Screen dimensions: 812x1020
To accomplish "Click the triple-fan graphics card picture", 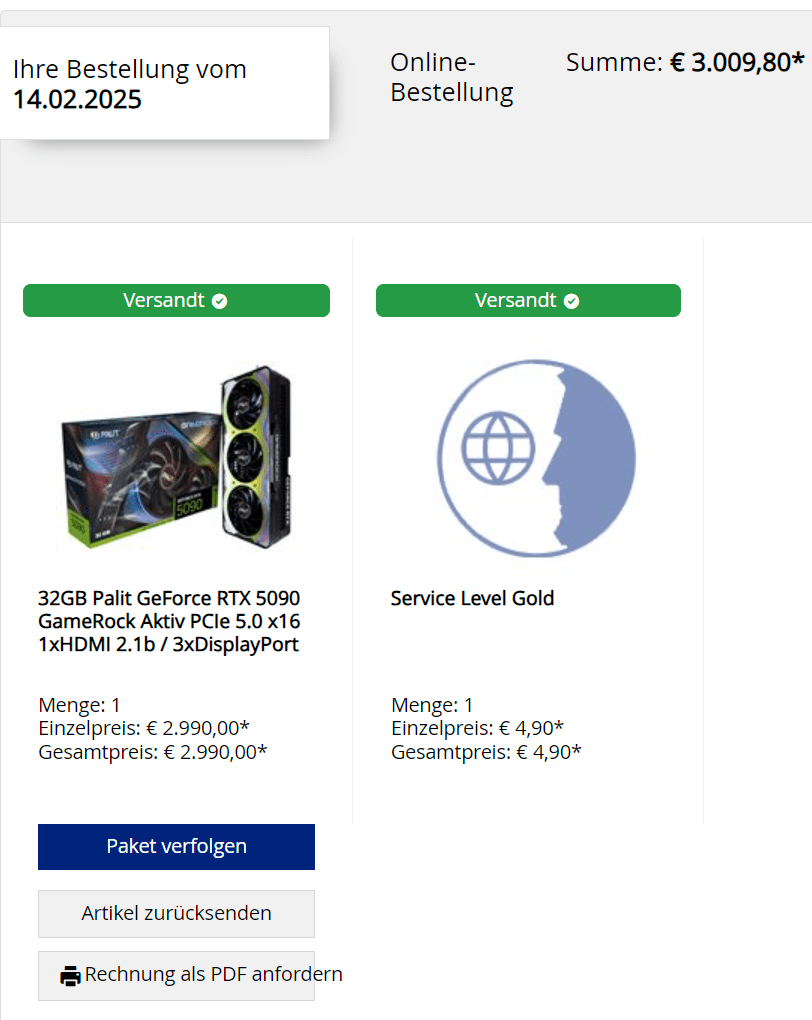I will tap(256, 455).
